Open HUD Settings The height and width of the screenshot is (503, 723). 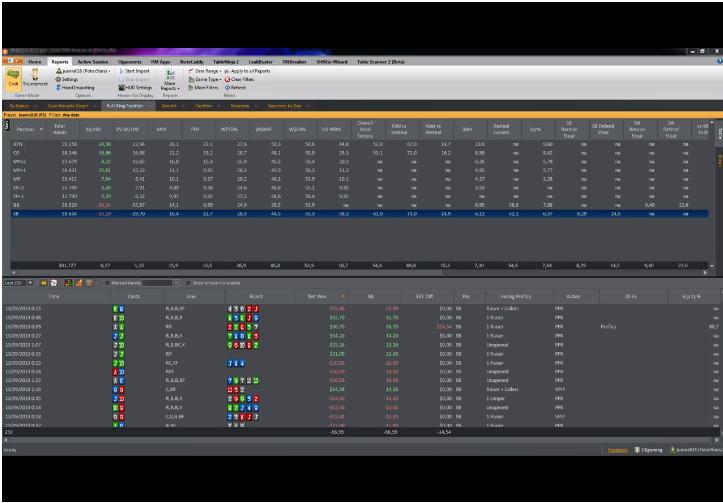[x=135, y=87]
